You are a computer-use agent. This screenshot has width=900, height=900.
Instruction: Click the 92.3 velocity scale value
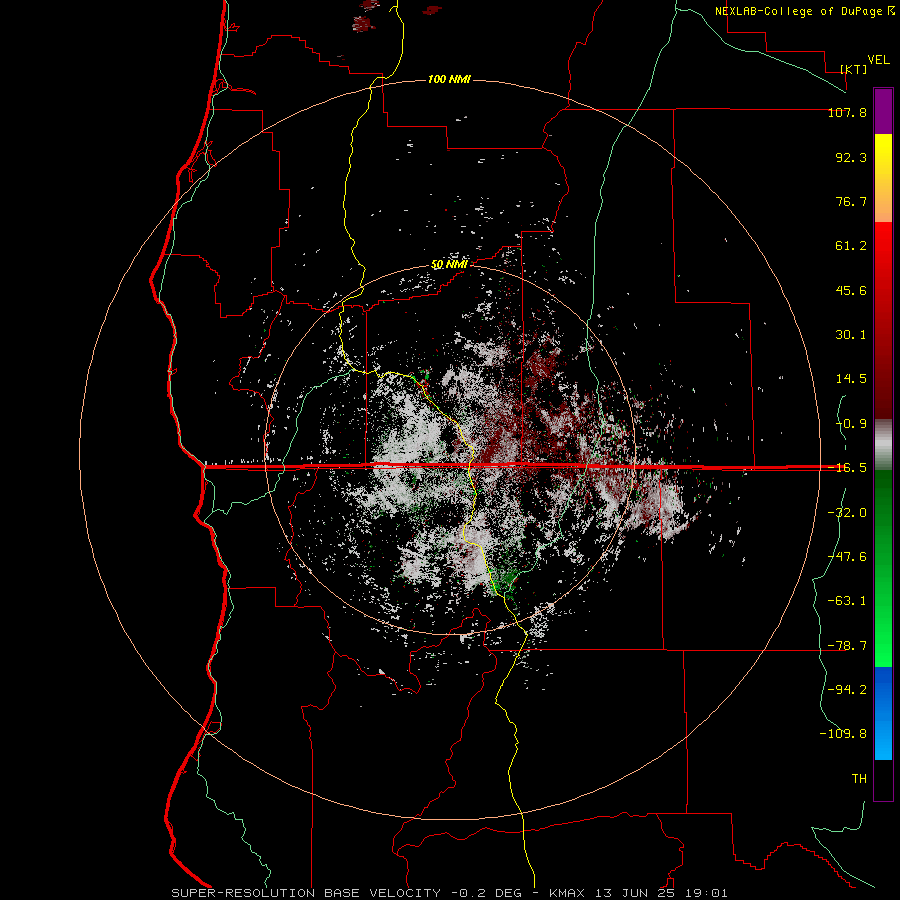851,157
